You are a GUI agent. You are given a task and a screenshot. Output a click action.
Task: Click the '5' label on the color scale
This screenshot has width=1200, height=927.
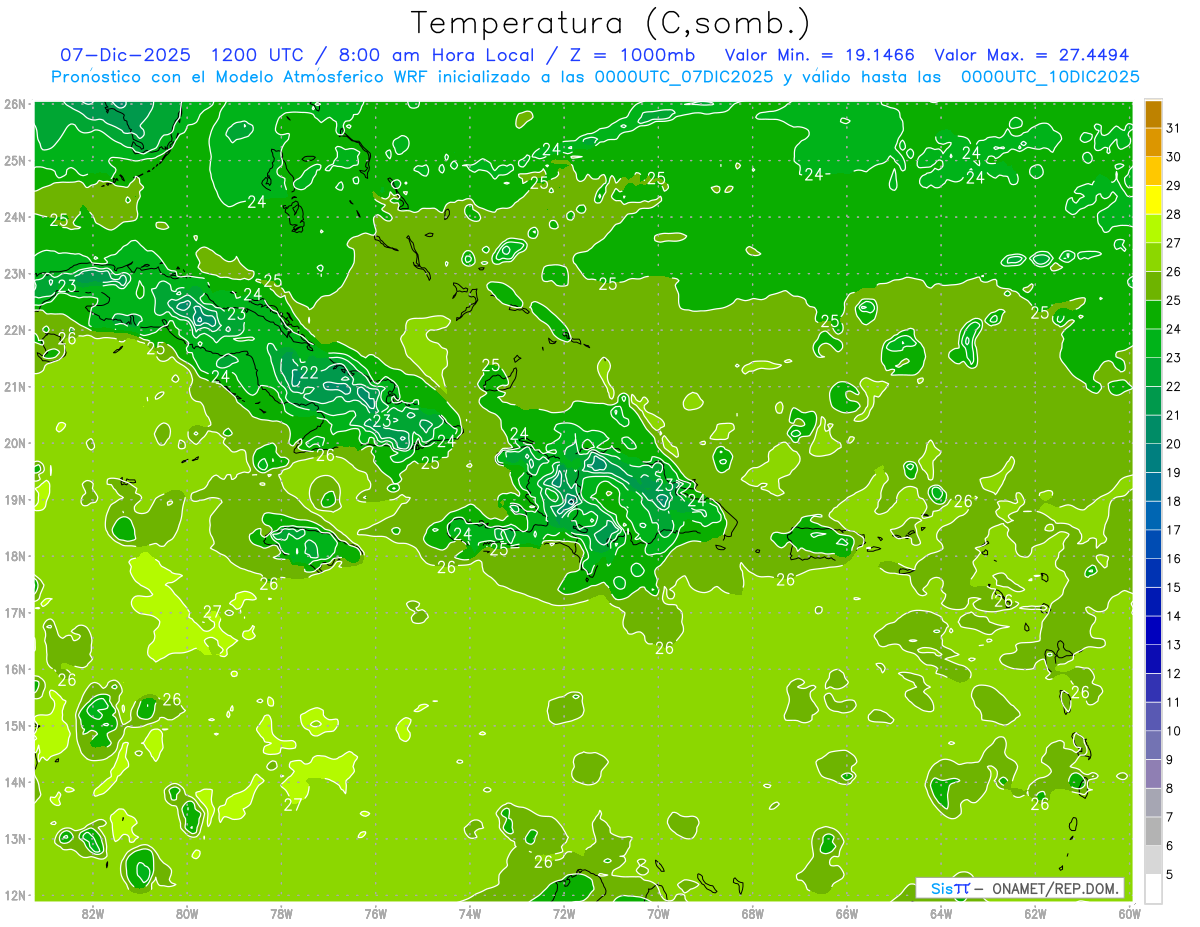point(1170,875)
